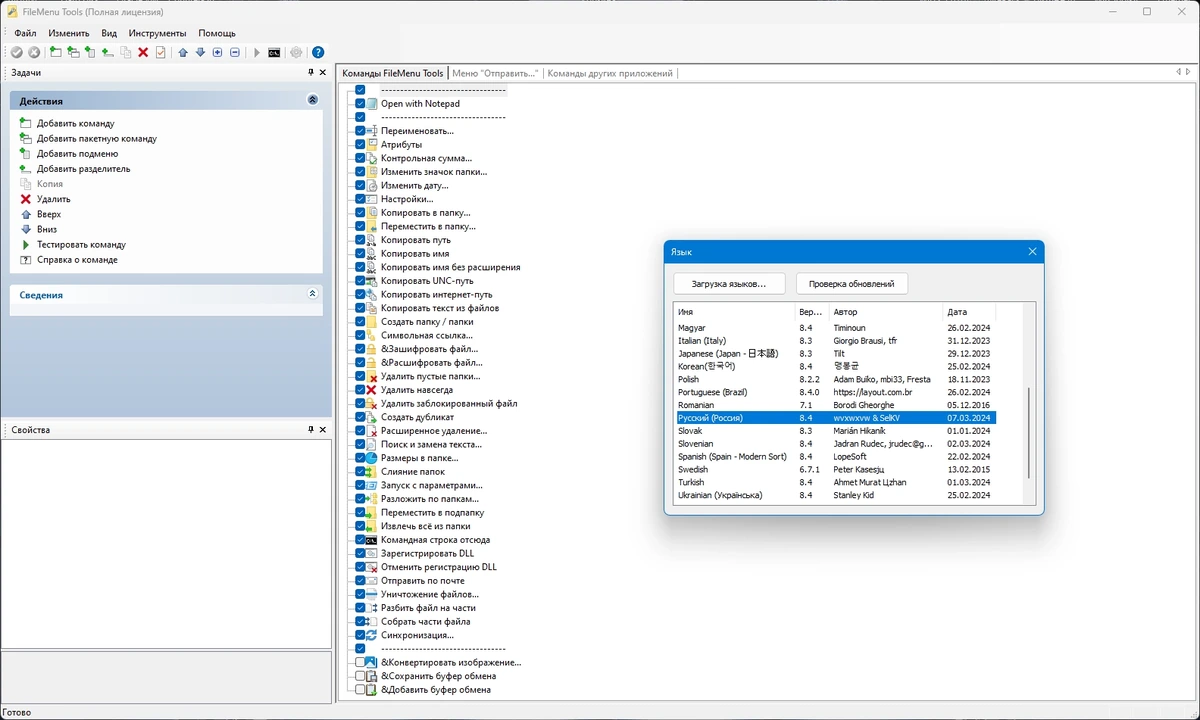The width and height of the screenshot is (1200, 720).
Task: Click the Добавить пакетную команду action link
Action: pos(97,139)
